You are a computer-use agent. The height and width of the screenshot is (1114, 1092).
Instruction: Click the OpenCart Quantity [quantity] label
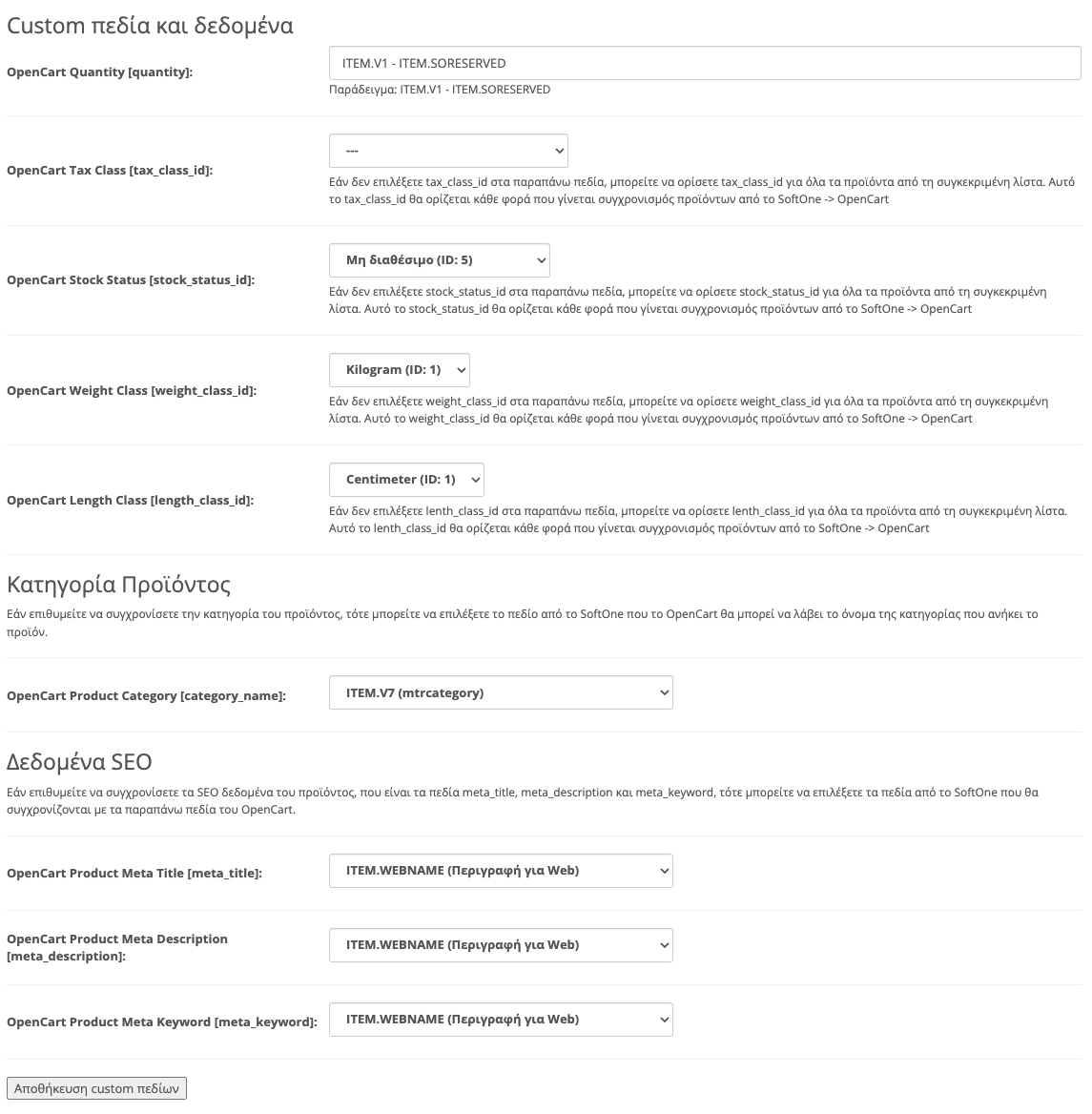click(99, 72)
